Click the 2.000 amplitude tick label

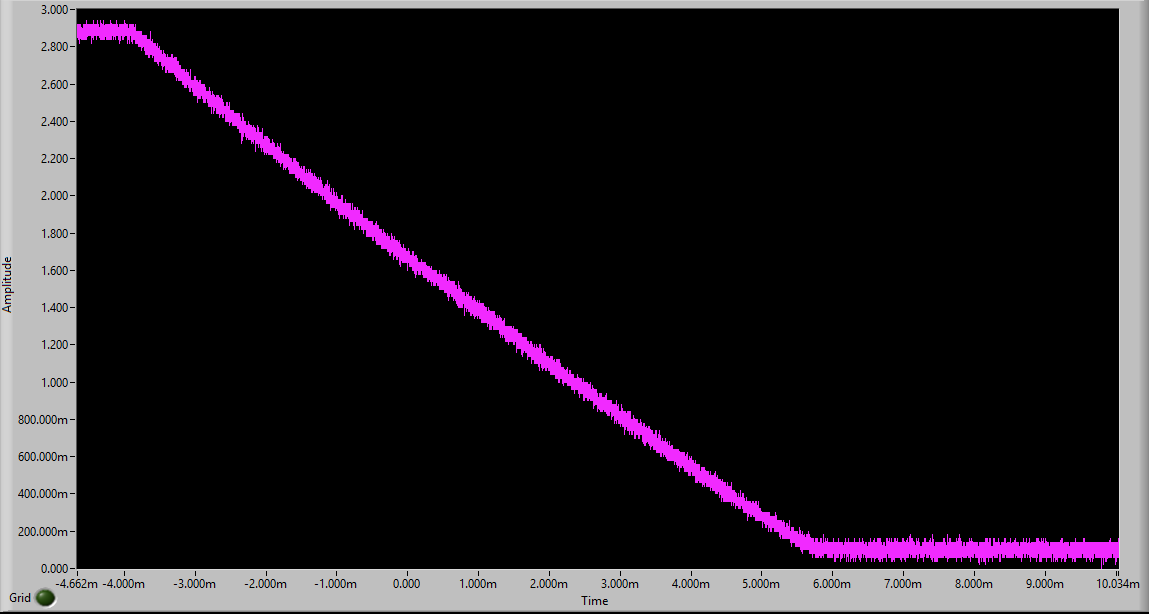pyautogui.click(x=54, y=196)
